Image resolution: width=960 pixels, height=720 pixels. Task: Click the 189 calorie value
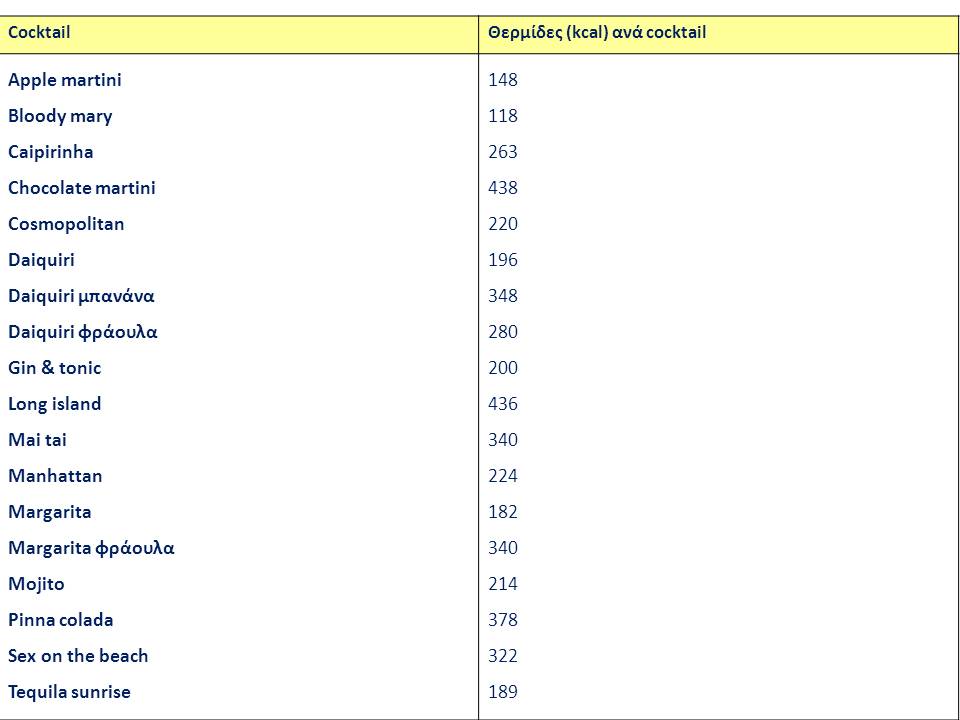(503, 692)
